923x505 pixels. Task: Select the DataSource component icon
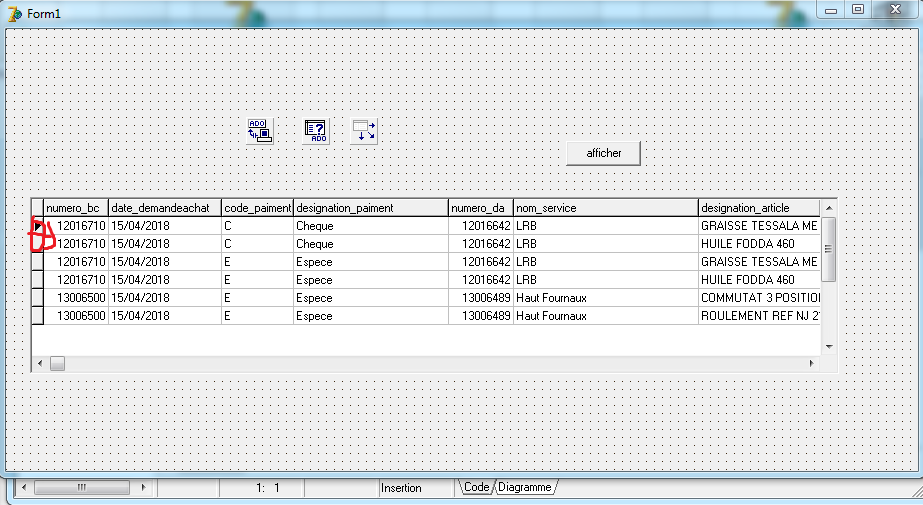(364, 131)
